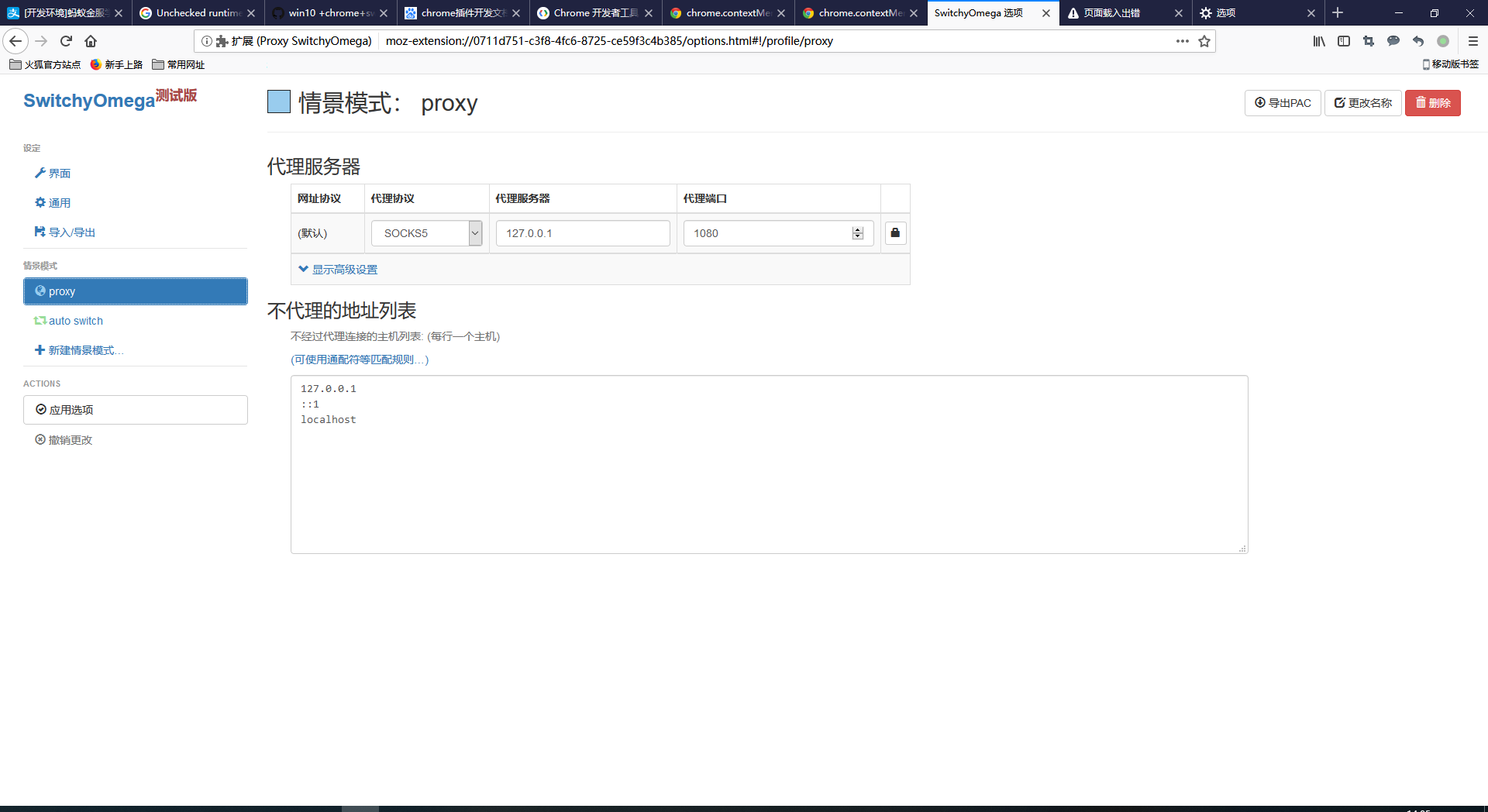Close the 页面载入出错 tab
The width and height of the screenshot is (1488, 812).
click(1179, 13)
